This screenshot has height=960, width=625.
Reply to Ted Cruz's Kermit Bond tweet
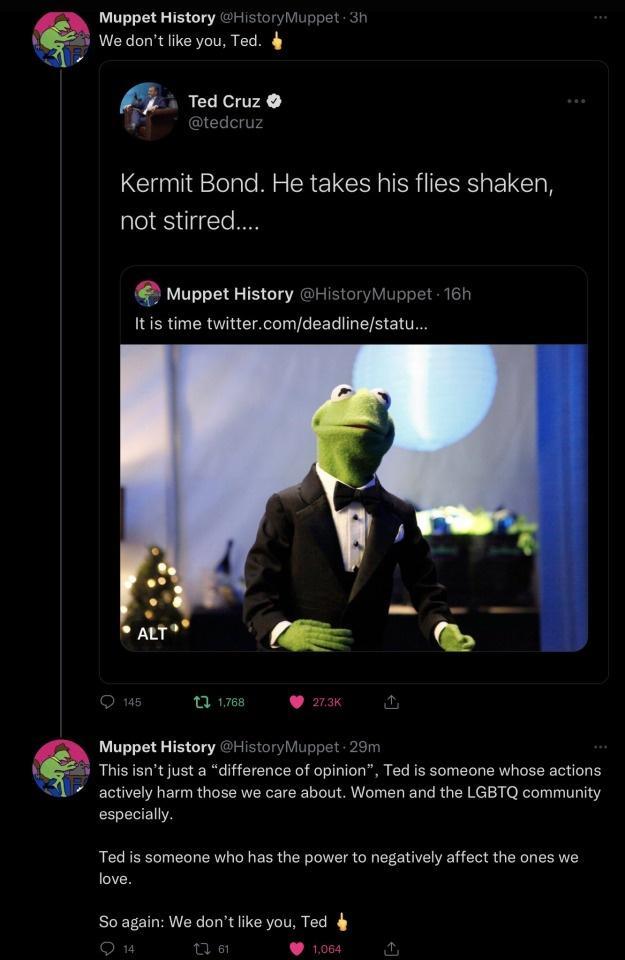coord(108,703)
